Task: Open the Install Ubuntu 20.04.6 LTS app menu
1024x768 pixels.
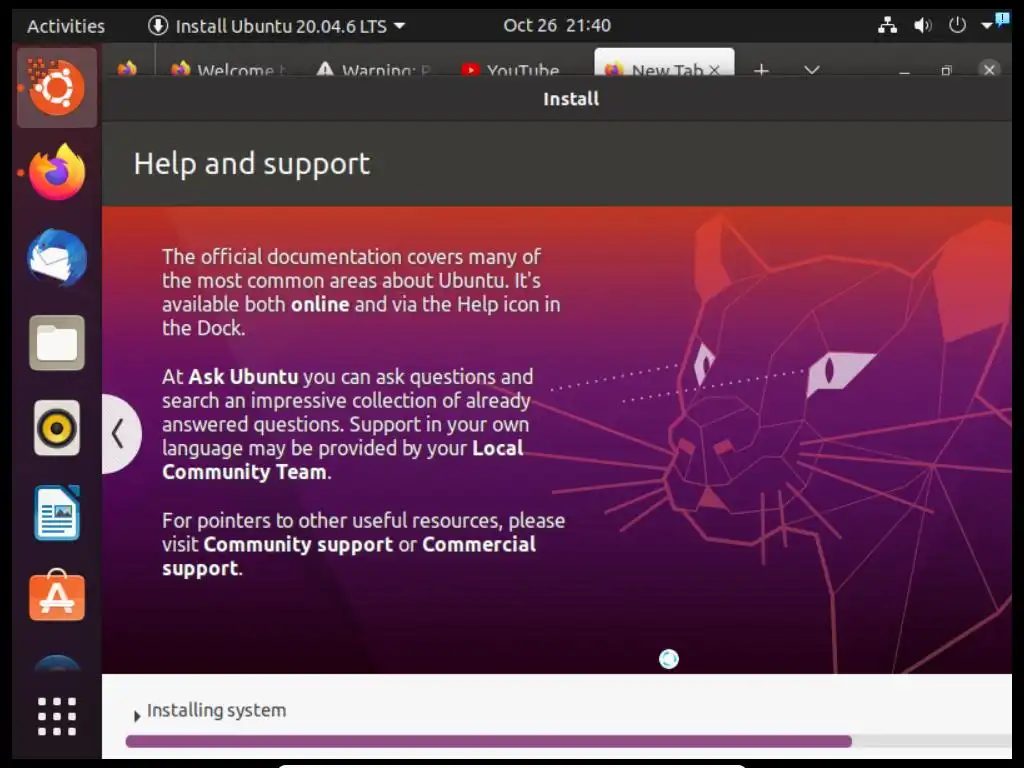Action: [277, 26]
